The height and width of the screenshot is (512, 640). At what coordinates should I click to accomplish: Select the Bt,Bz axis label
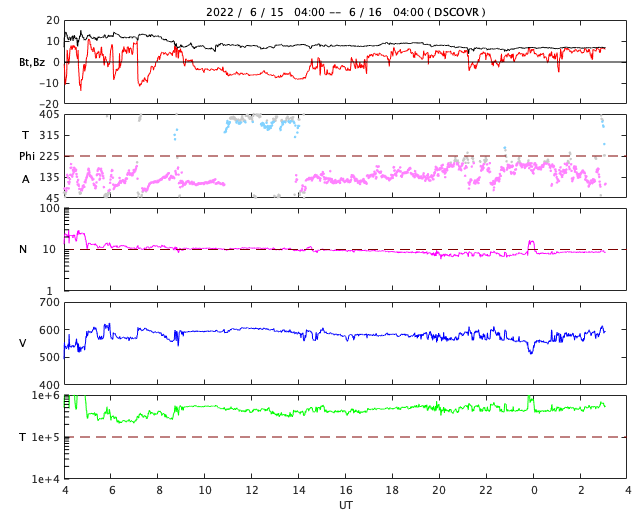tap(32, 62)
